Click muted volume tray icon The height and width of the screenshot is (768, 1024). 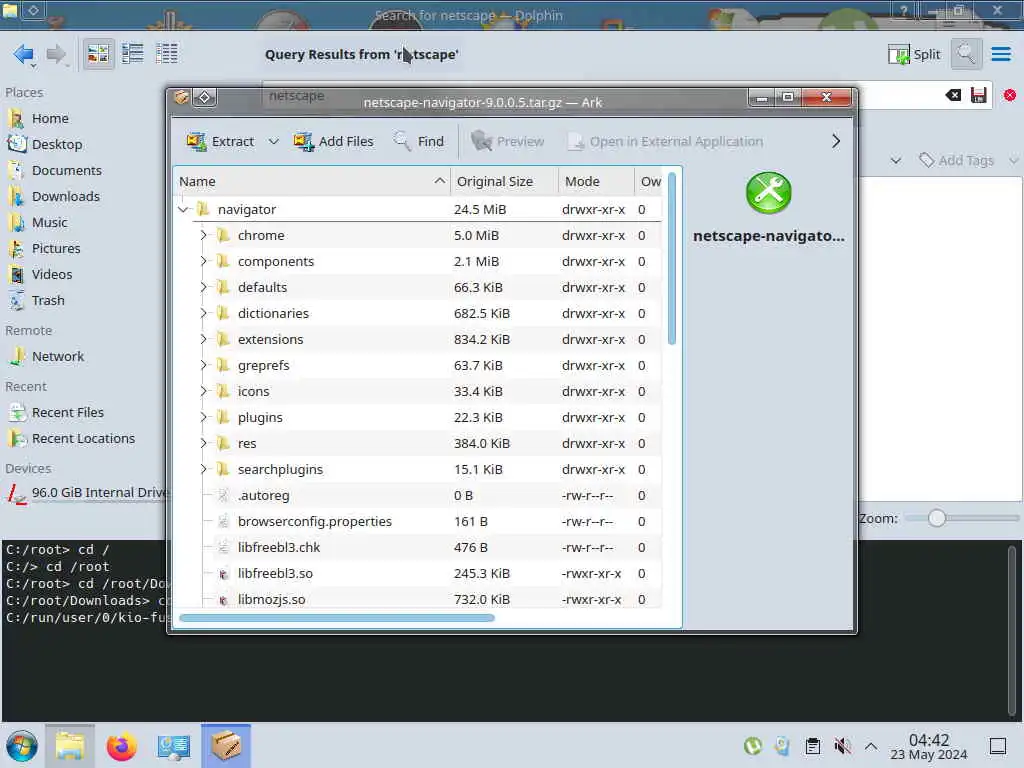coord(842,746)
